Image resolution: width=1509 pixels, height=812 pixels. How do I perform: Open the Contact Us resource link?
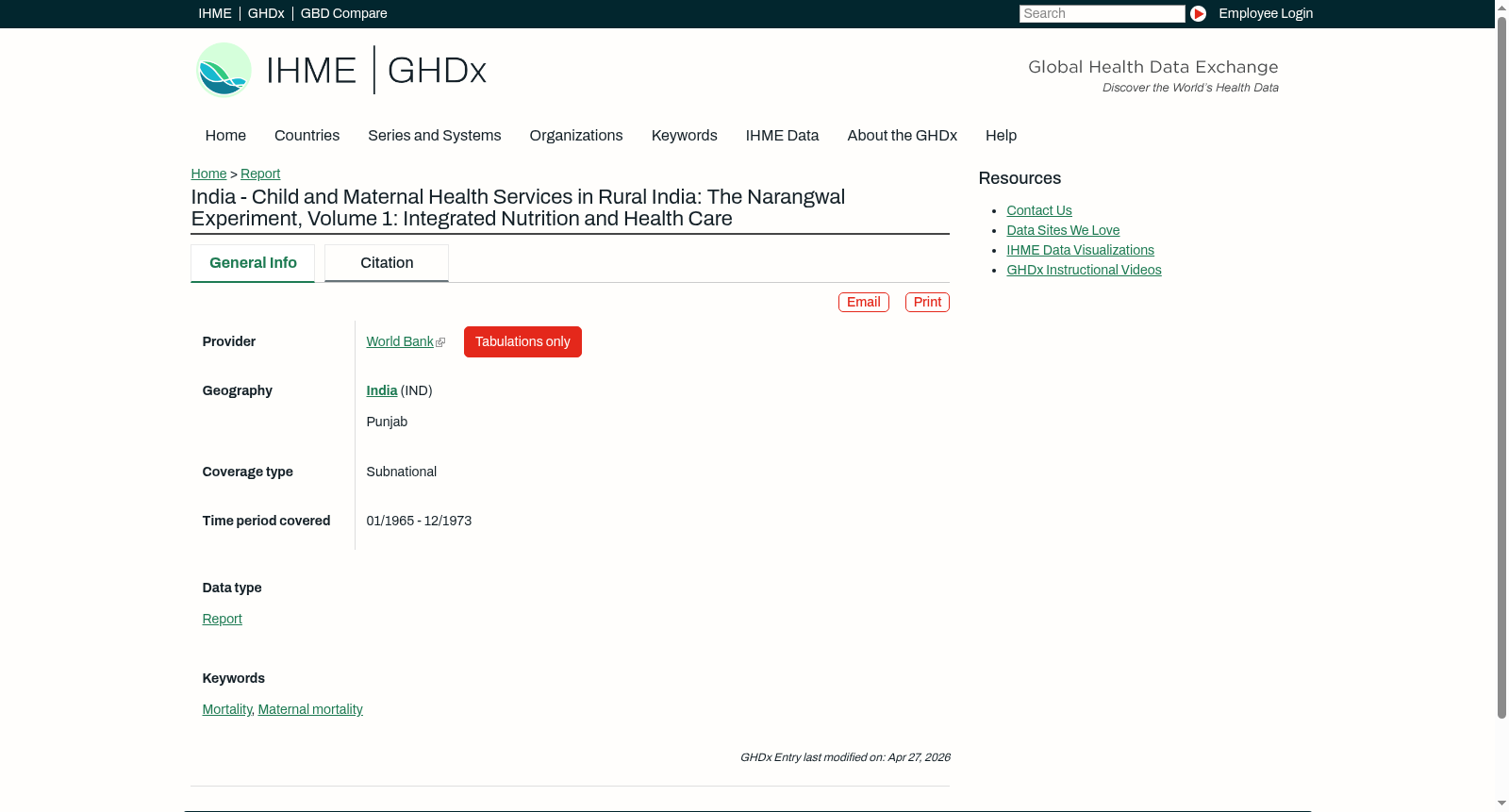[x=1039, y=210]
